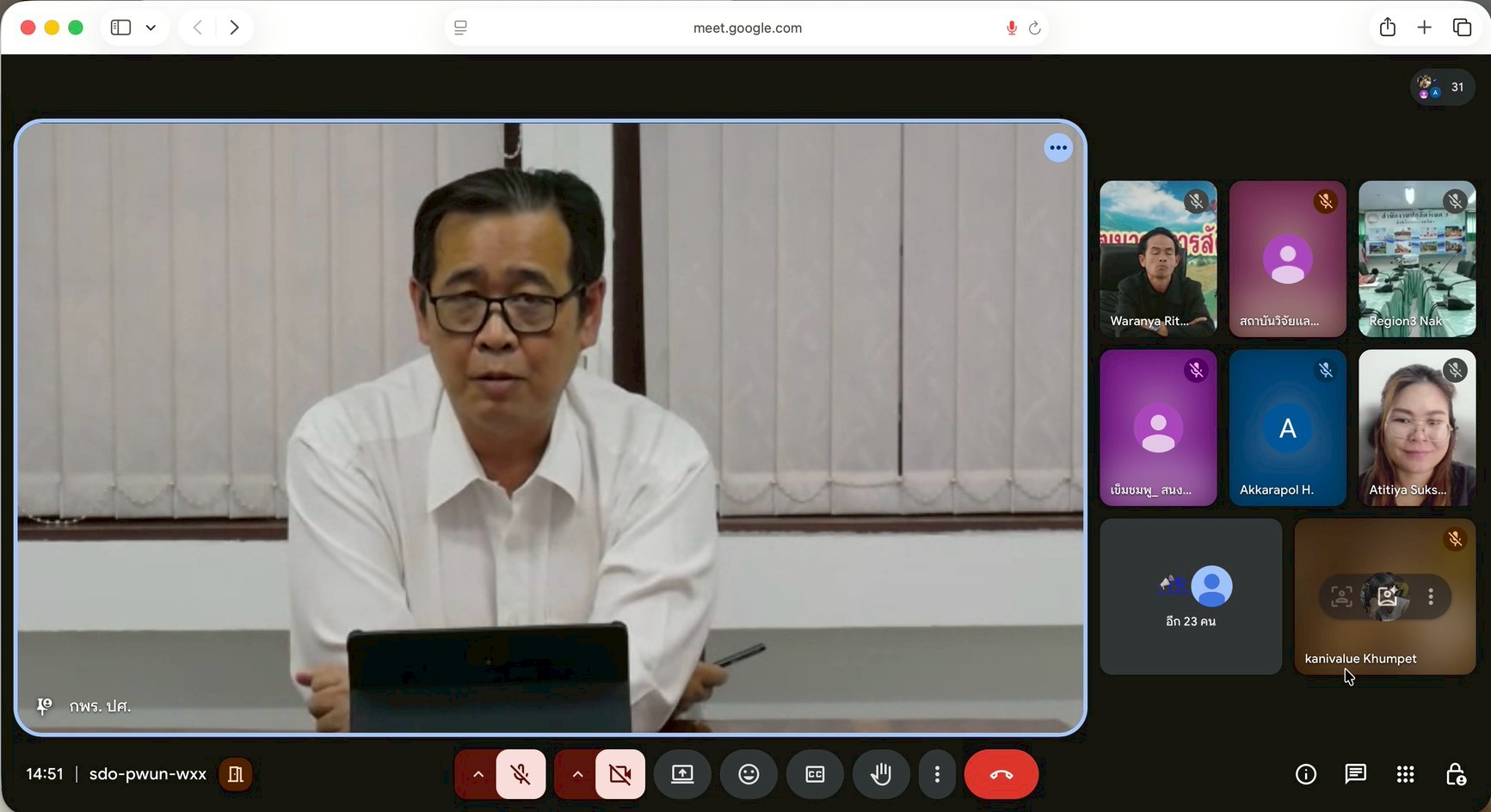Screen dimensions: 1491x812
Task: Open meeting details info icon
Action: [1305, 774]
